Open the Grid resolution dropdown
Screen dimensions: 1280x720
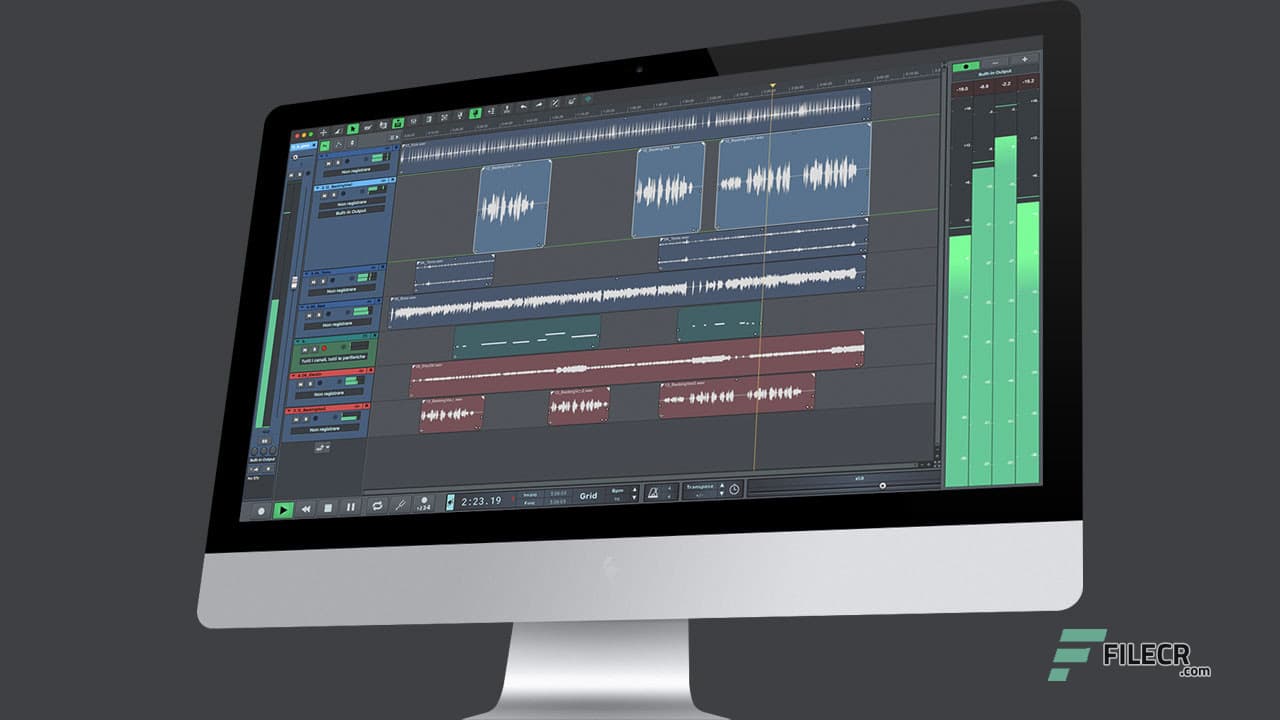coord(590,495)
